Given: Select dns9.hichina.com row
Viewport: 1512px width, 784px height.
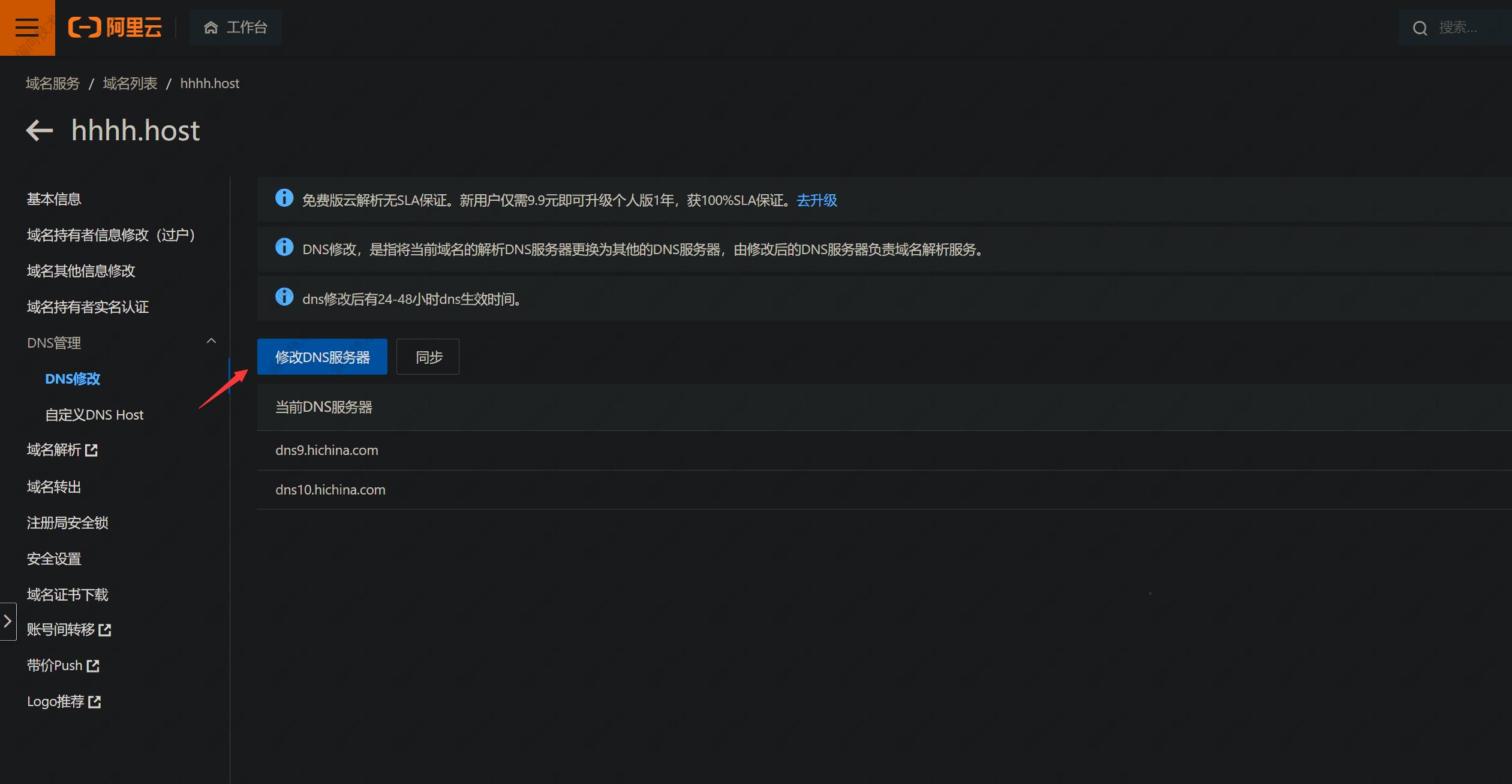Looking at the screenshot, I should pyautogui.click(x=885, y=451).
